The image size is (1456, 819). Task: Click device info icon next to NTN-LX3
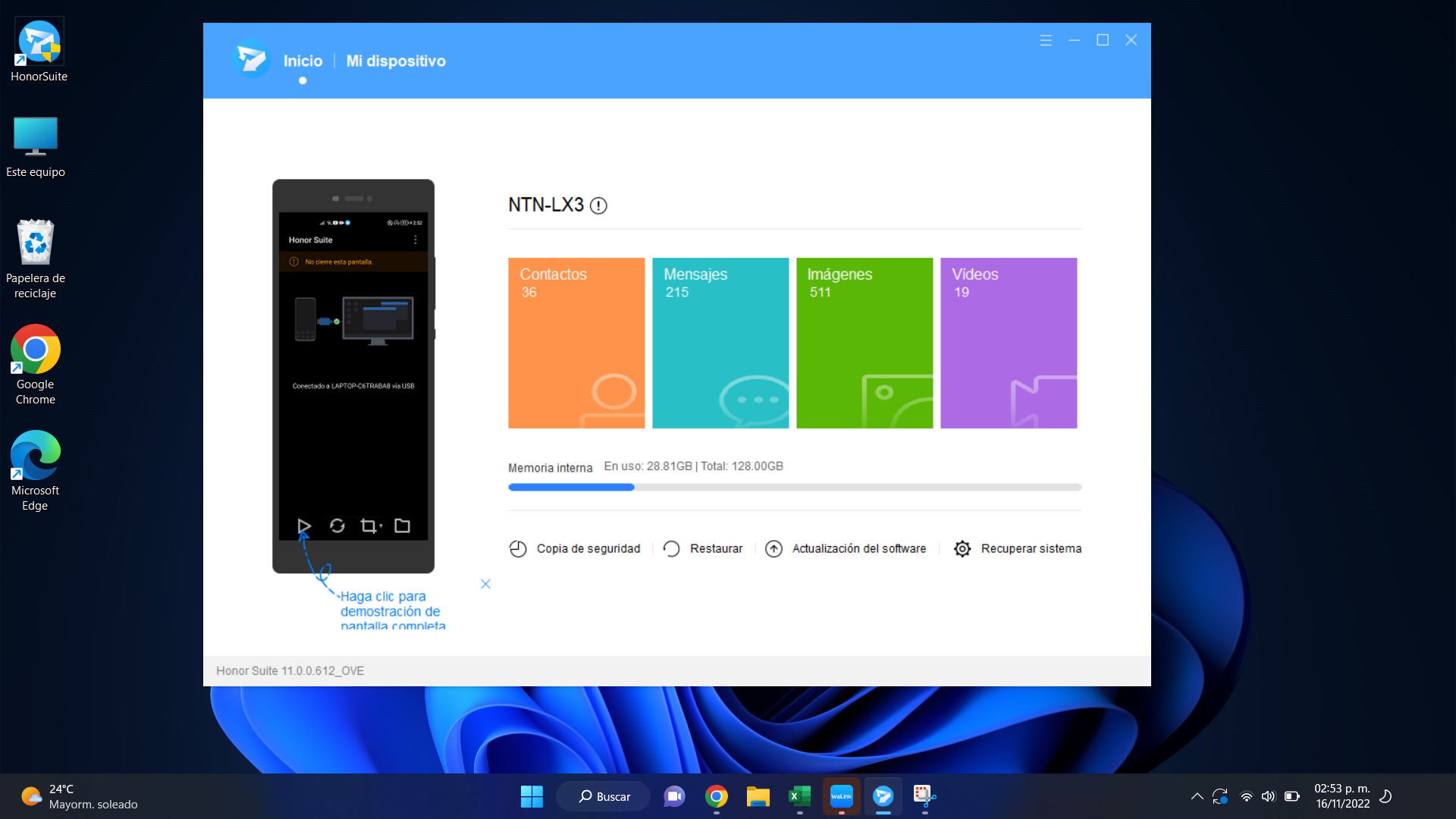(598, 206)
